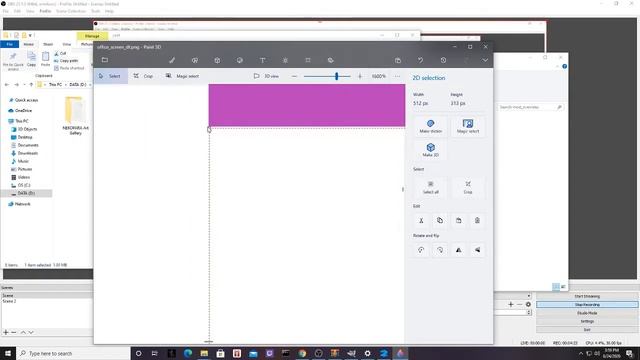Viewport: 640px width, 360px height.
Task: Click Copy path in File Explorer ribbon
Action: (x=66, y=61)
